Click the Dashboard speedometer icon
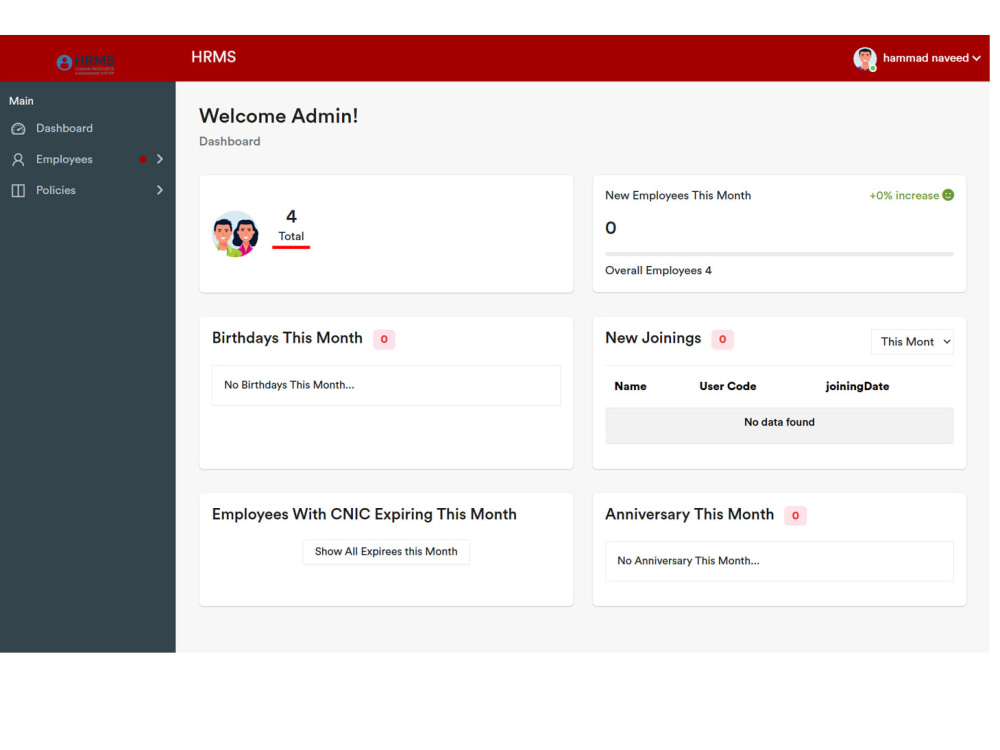This screenshot has width=1000, height=750. click(18, 129)
